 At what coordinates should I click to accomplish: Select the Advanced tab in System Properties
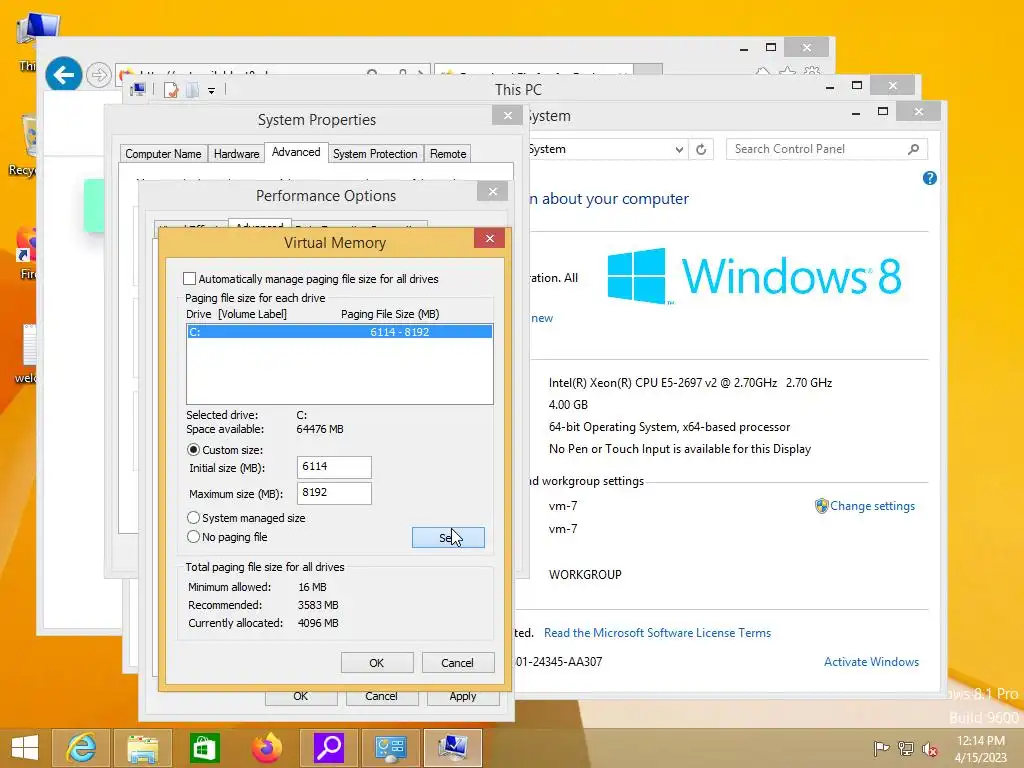point(296,152)
